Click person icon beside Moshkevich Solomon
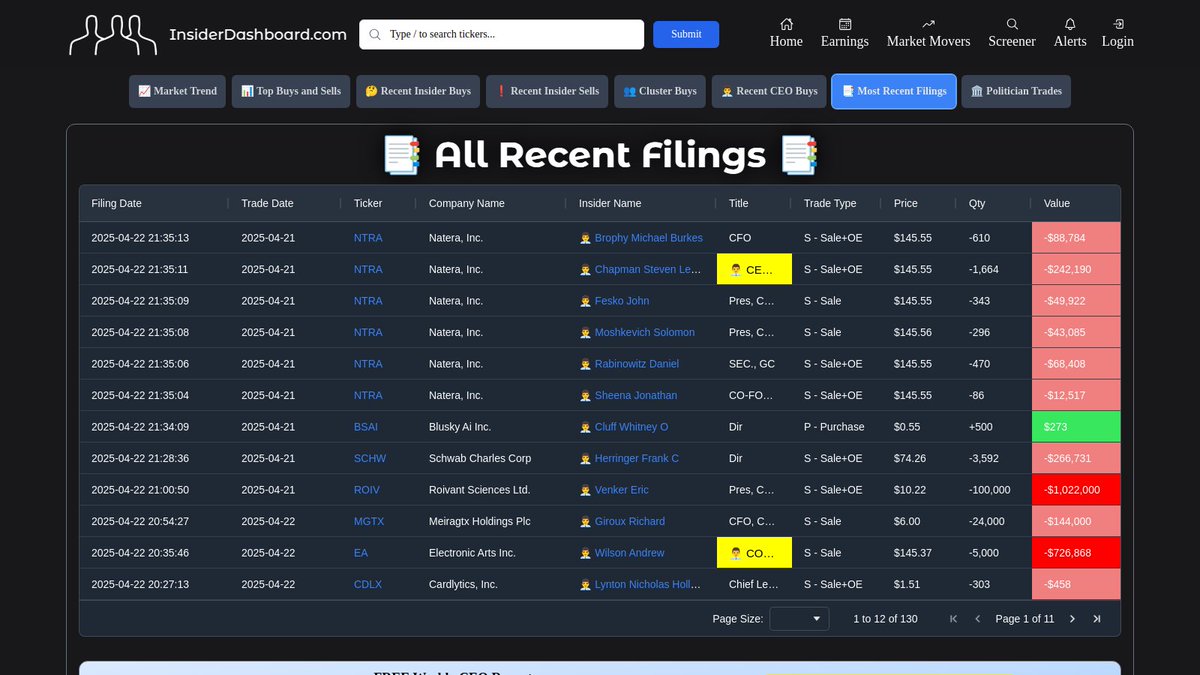 (585, 332)
